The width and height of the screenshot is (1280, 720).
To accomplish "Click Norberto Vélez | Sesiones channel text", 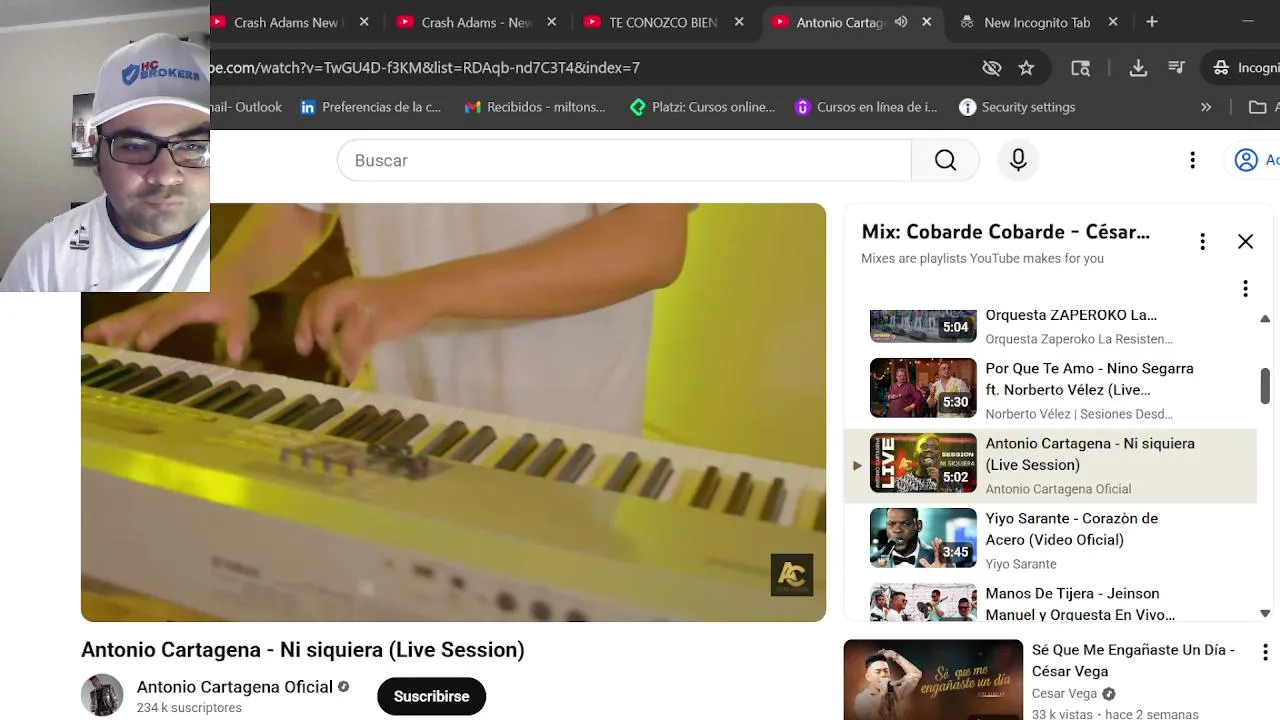I will click(1079, 414).
